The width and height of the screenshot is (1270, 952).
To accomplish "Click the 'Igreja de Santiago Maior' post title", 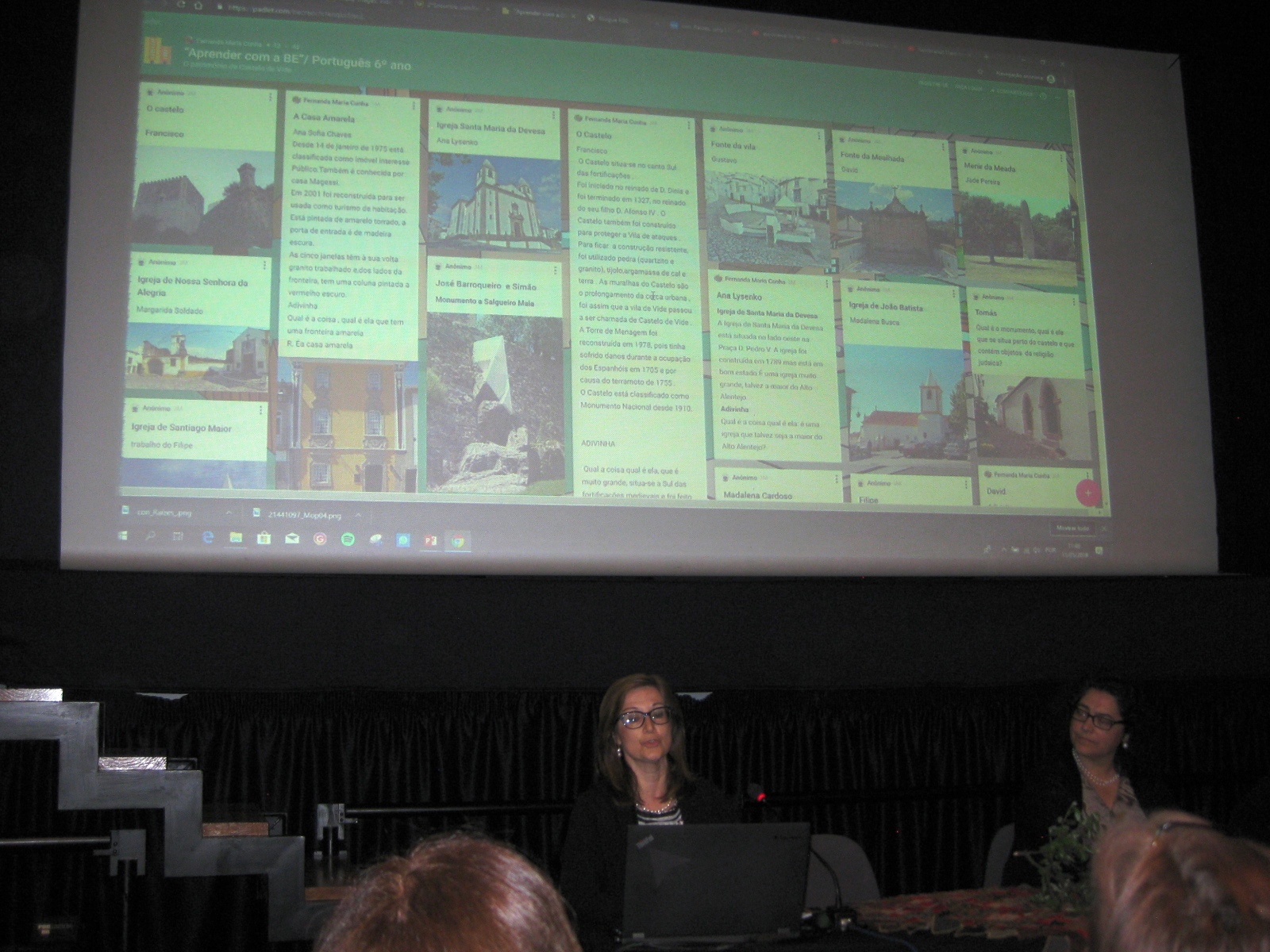I will [182, 428].
